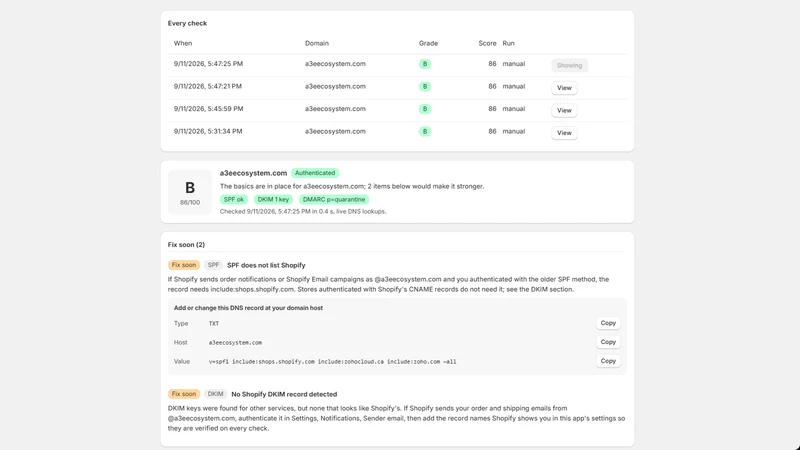Click the Grade column header
Screen dimensions: 800x450
click(428, 43)
